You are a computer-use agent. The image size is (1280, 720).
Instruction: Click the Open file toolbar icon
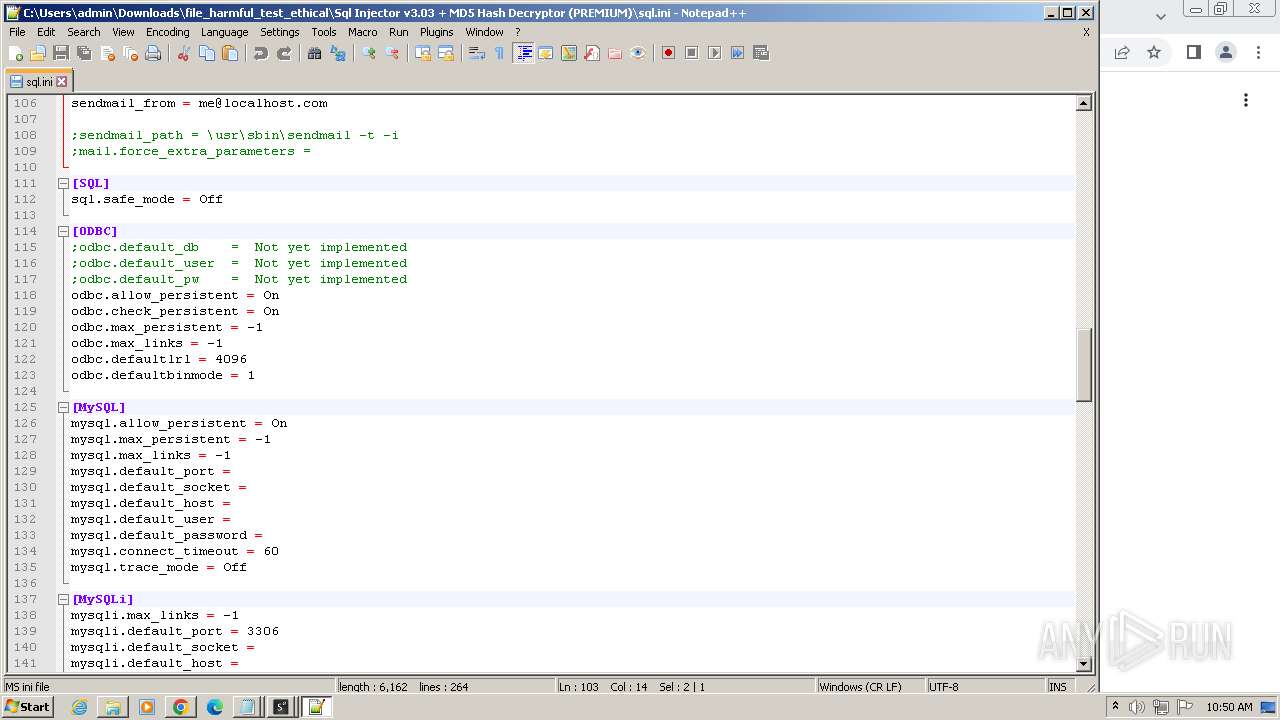38,53
